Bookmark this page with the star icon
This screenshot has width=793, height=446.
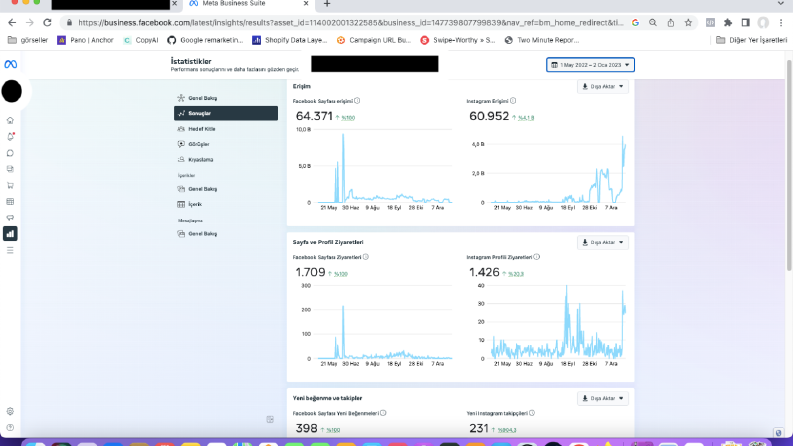coord(688,22)
